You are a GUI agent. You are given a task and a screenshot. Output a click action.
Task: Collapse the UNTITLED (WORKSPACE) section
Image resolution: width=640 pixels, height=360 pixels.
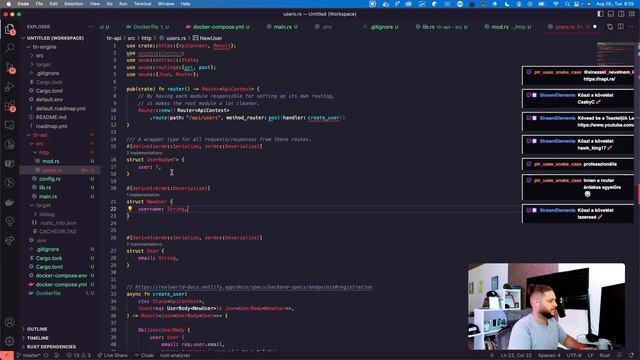coord(55,38)
